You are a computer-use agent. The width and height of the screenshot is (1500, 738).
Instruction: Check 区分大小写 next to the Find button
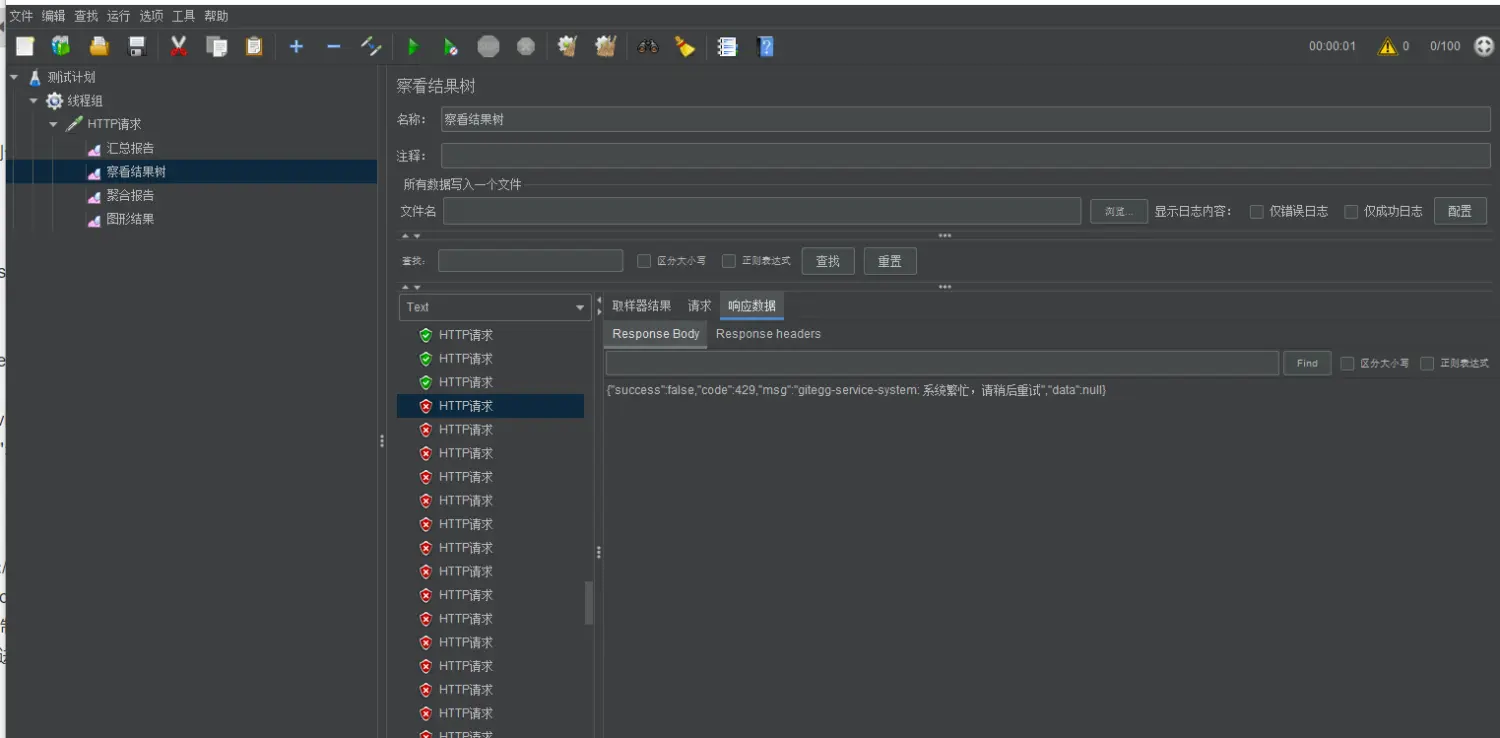pyautogui.click(x=1348, y=363)
